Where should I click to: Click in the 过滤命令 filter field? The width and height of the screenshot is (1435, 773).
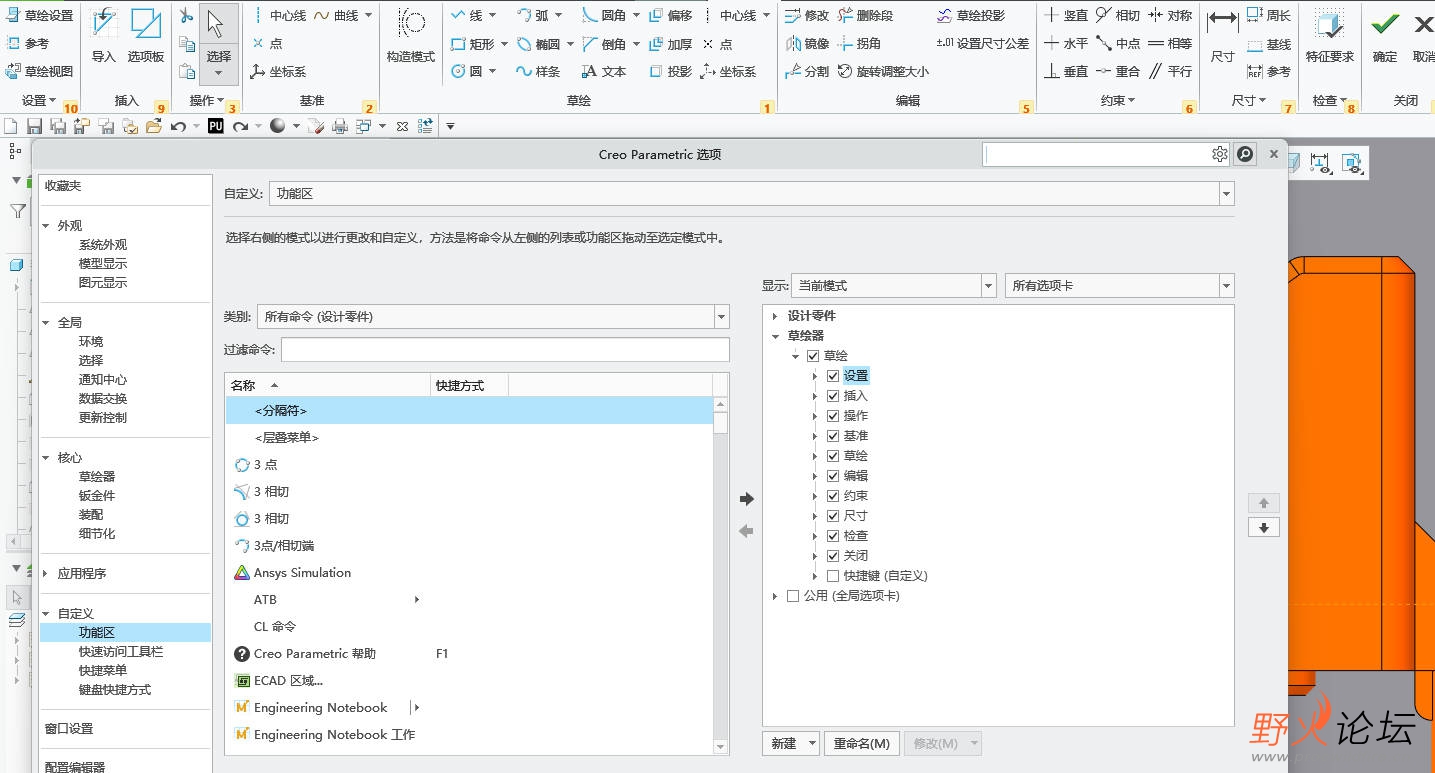505,350
